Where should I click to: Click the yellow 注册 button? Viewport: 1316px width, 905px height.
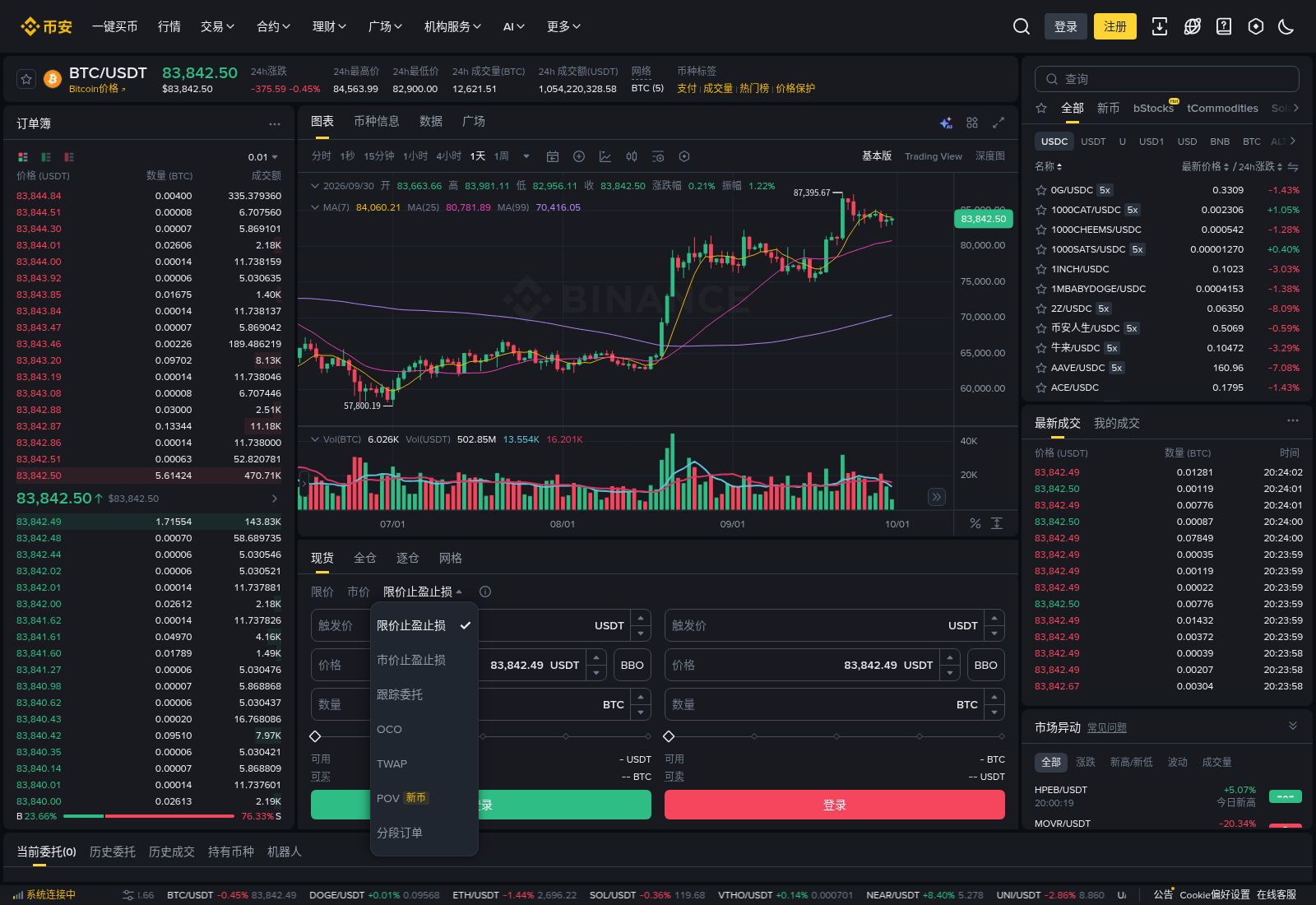1115,27
